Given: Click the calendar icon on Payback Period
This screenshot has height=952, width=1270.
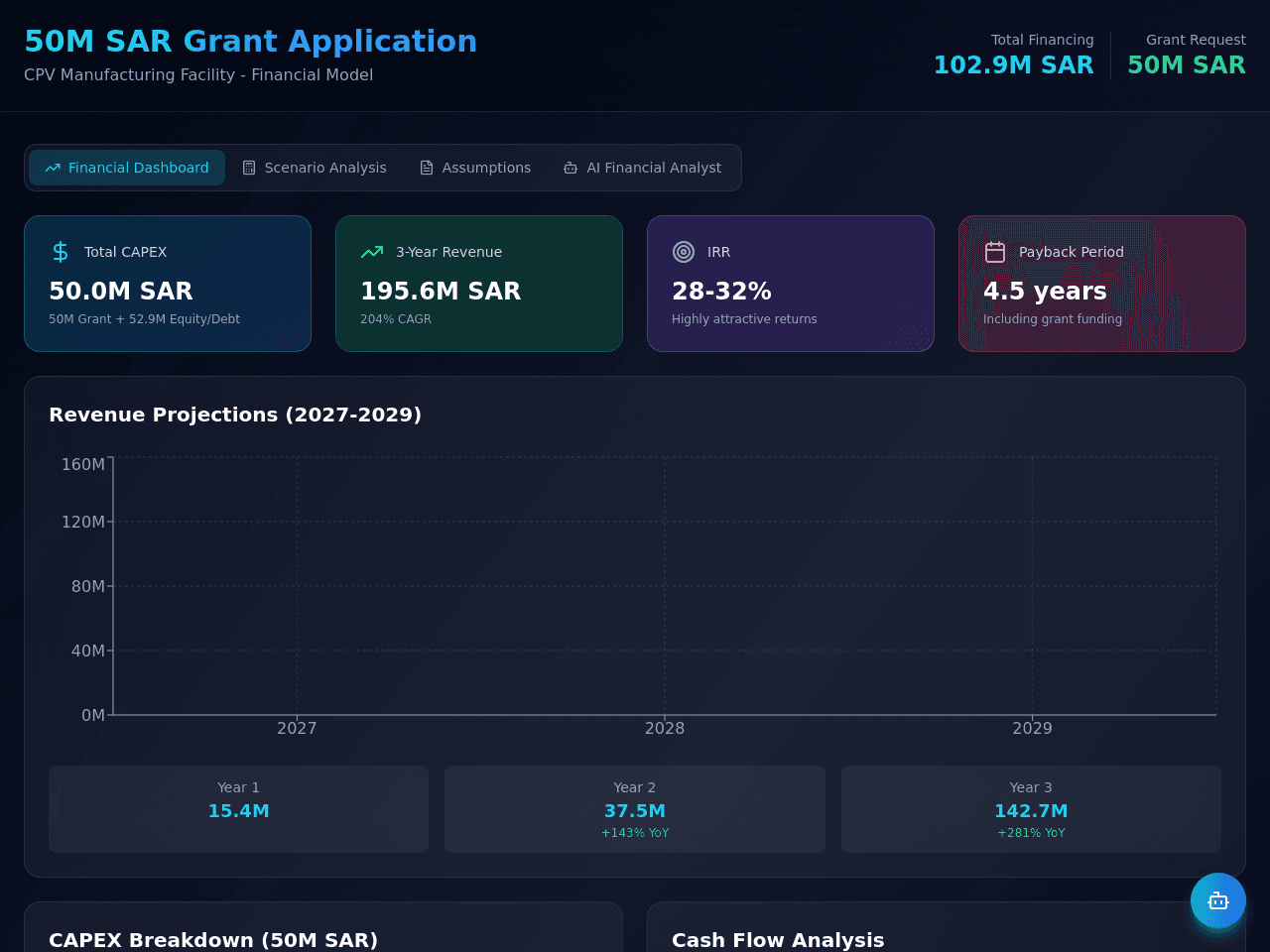Looking at the screenshot, I should point(995,252).
